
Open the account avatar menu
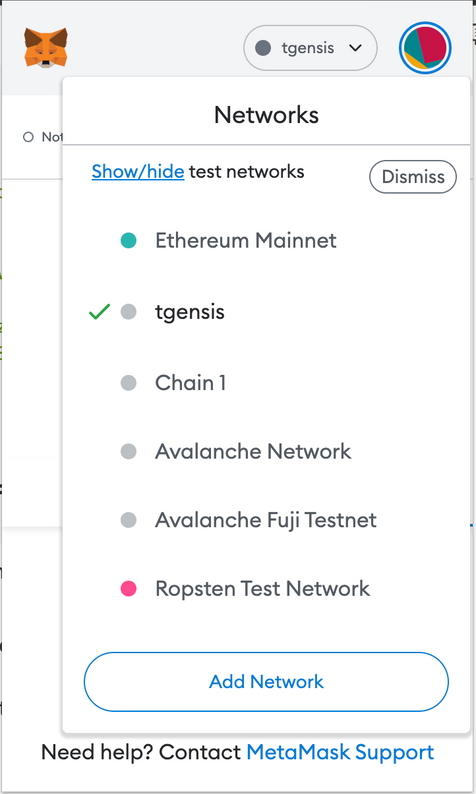425,48
